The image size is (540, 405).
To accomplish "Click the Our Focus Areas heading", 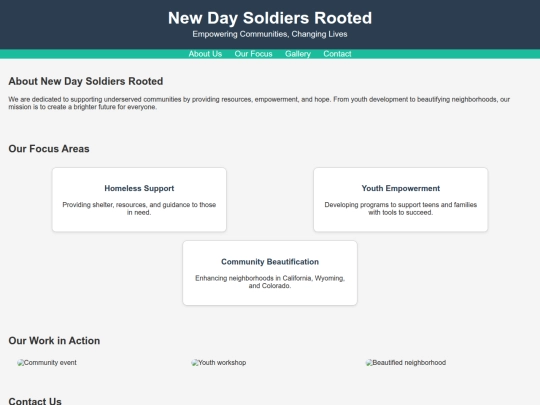I will (49, 149).
